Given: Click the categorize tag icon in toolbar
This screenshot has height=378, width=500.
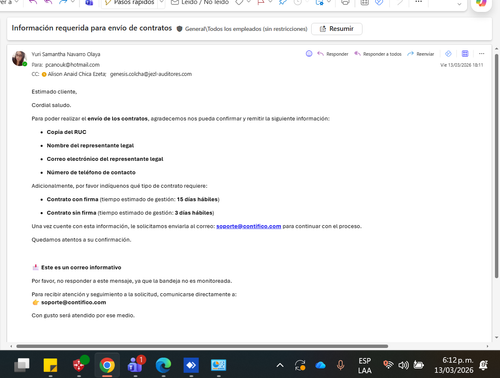Looking at the screenshot, I should click(239, 3).
